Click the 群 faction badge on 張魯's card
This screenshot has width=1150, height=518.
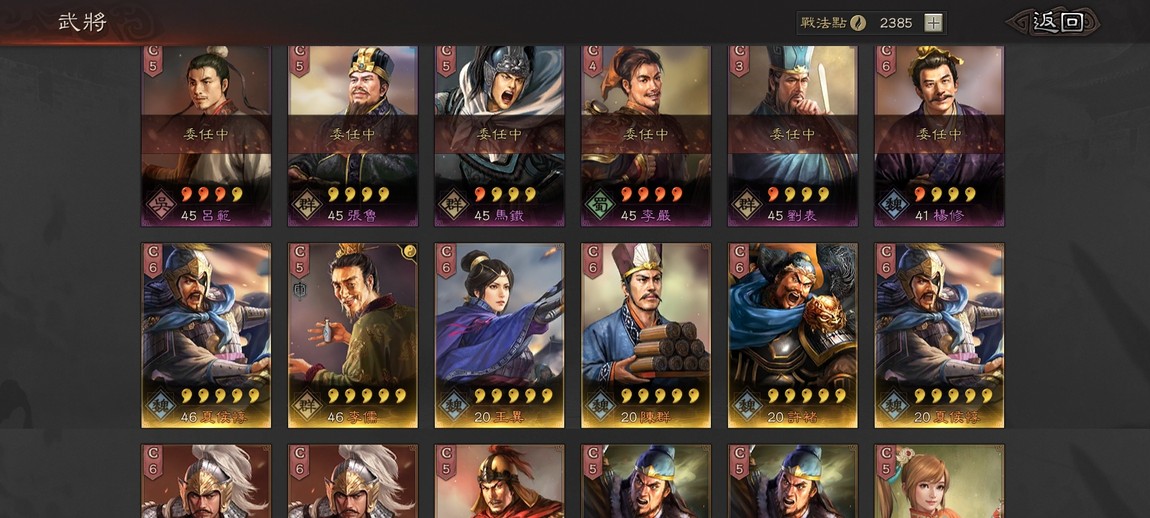coord(306,204)
